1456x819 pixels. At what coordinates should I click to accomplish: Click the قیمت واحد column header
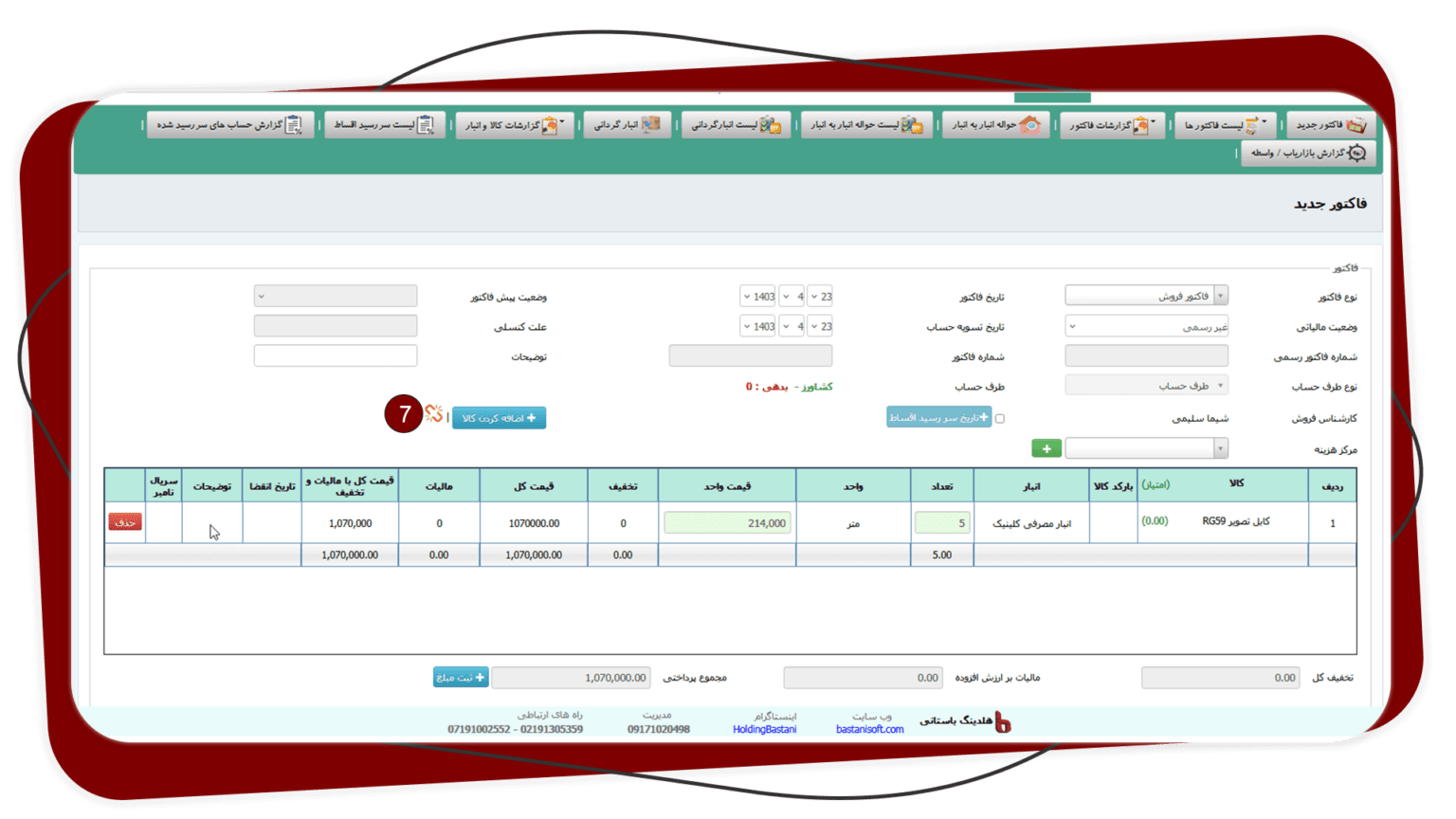pos(727,485)
